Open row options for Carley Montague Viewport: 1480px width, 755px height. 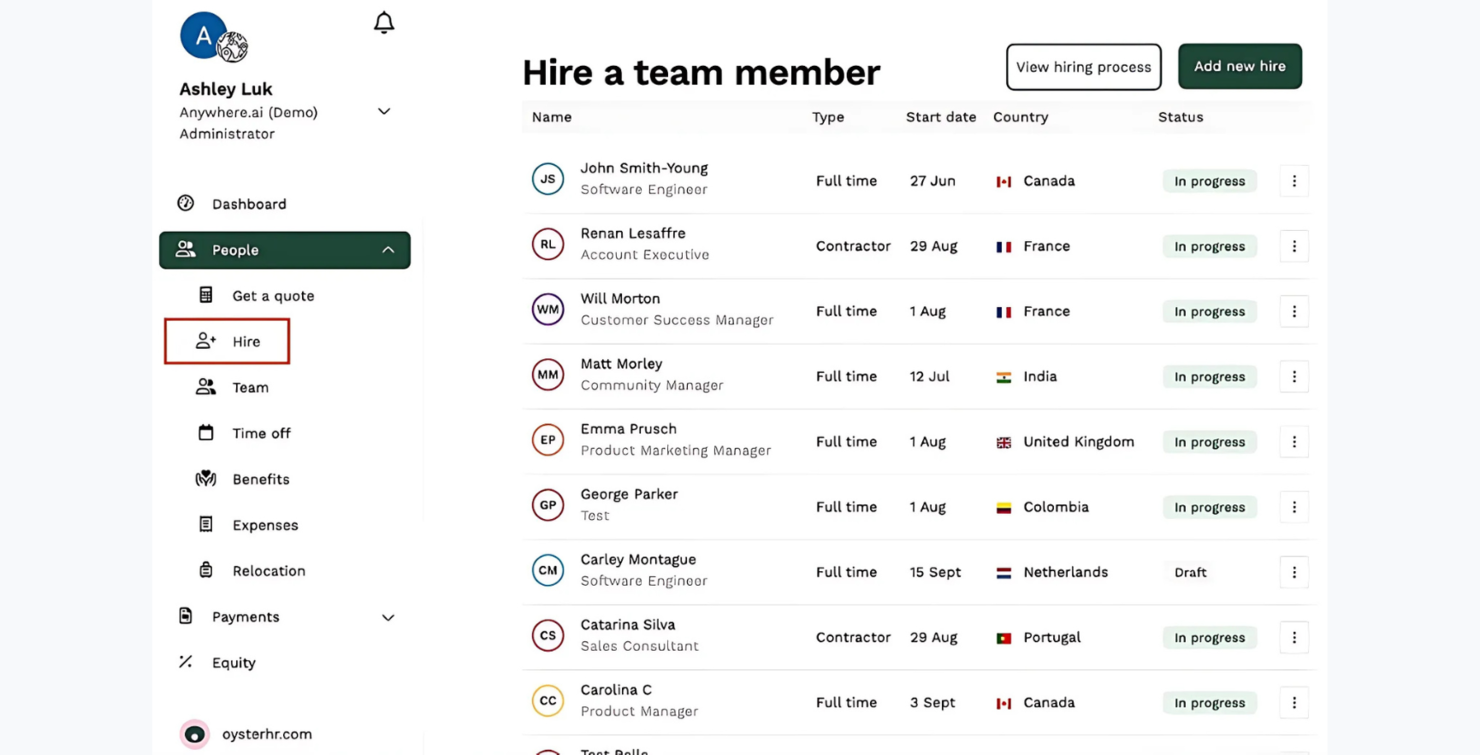click(1294, 572)
